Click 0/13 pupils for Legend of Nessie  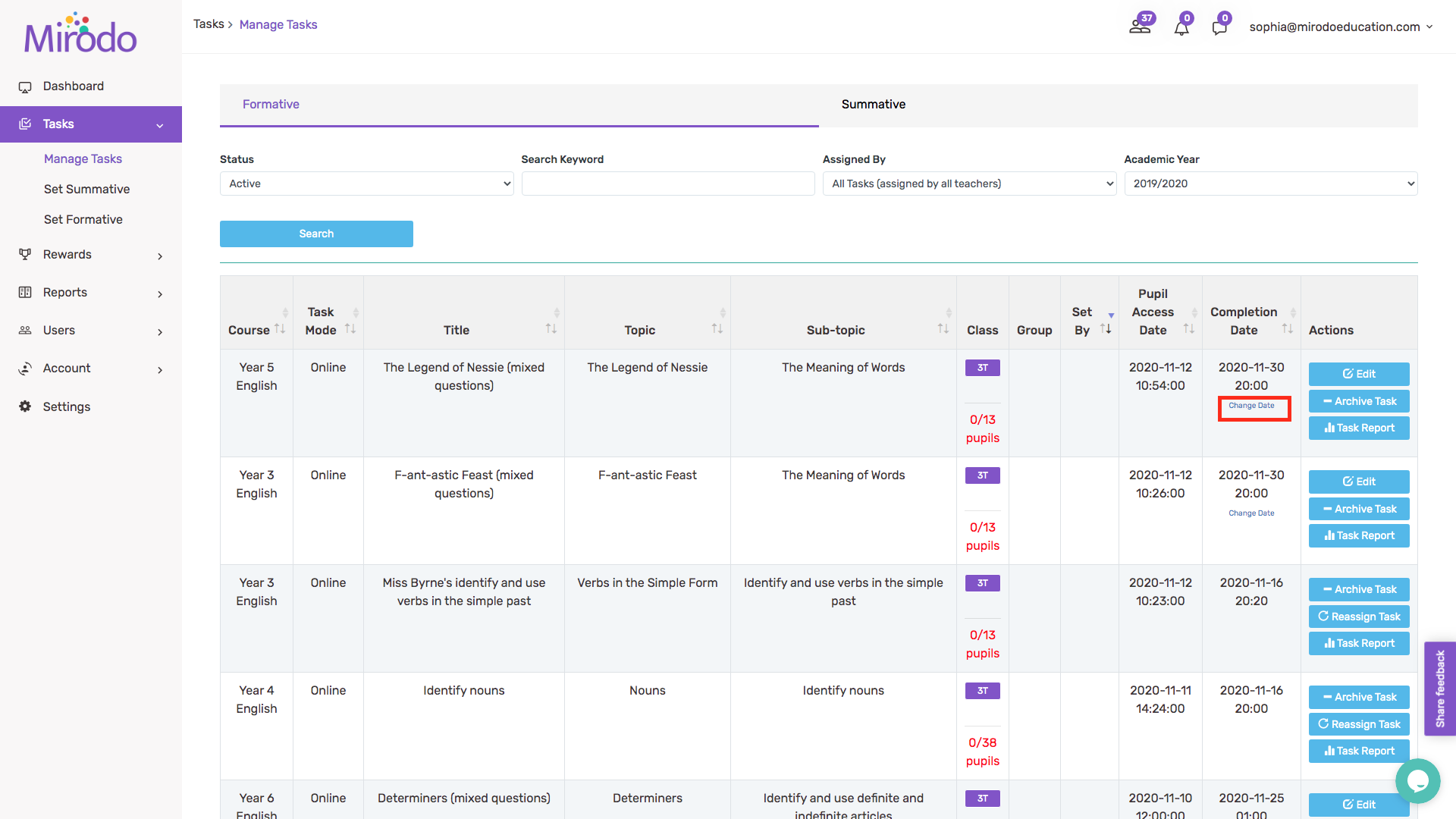tap(983, 428)
